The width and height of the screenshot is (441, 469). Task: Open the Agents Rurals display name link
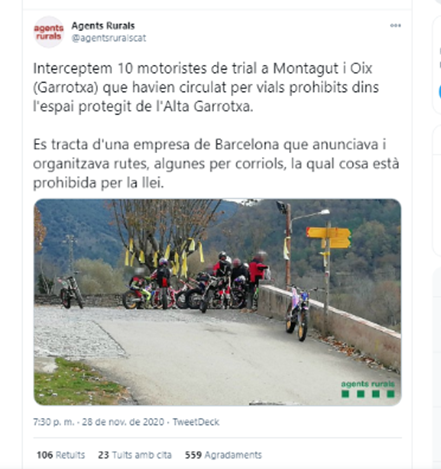click(x=103, y=26)
